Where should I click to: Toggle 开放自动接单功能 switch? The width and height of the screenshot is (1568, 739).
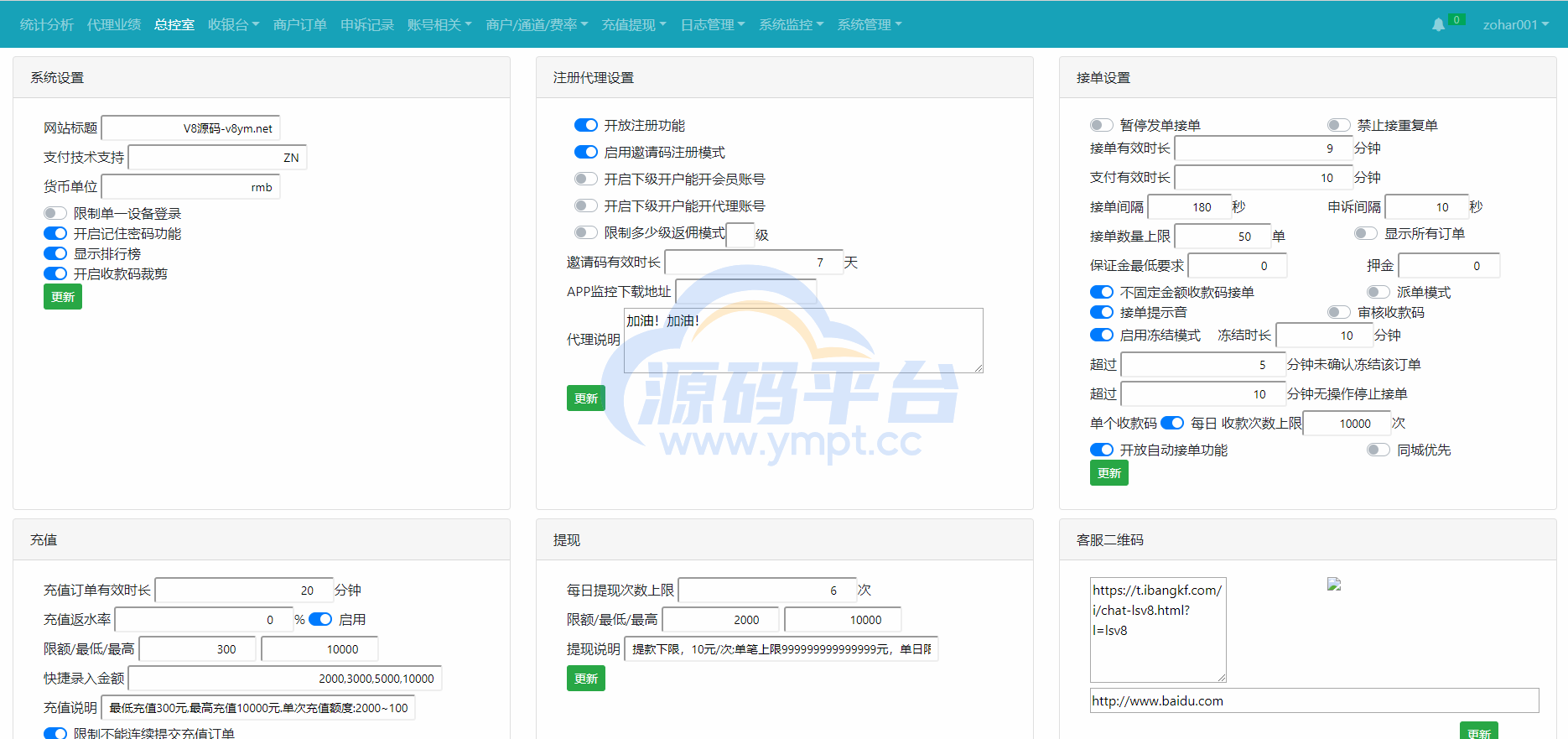point(1102,450)
